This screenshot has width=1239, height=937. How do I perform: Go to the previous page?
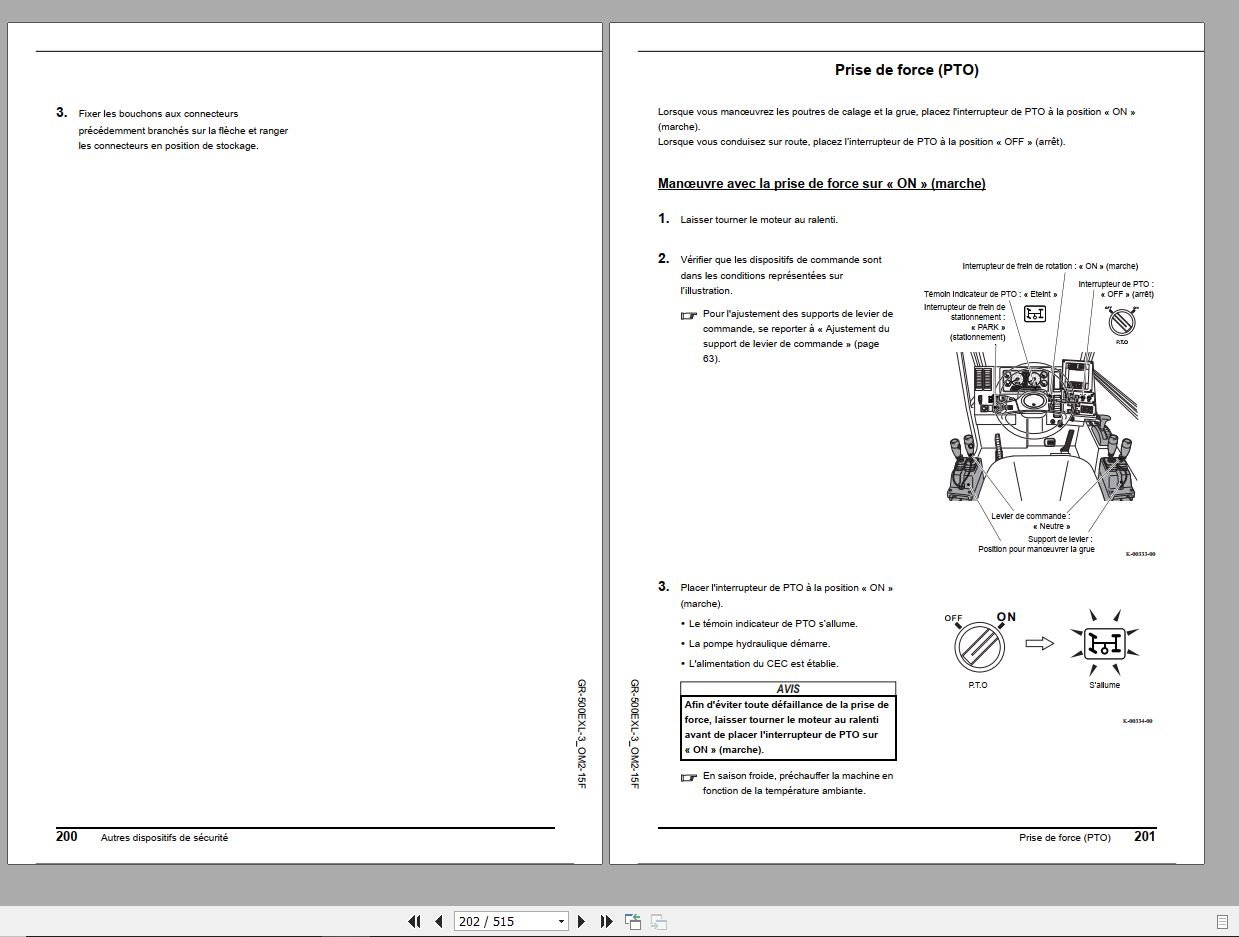(x=438, y=921)
